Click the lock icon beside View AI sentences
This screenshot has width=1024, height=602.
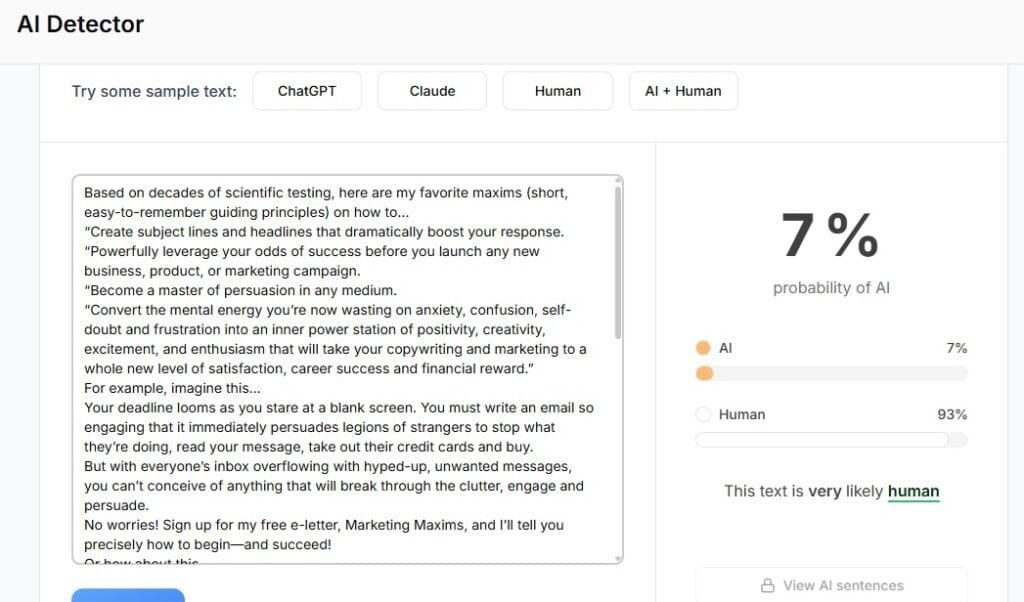tap(768, 586)
